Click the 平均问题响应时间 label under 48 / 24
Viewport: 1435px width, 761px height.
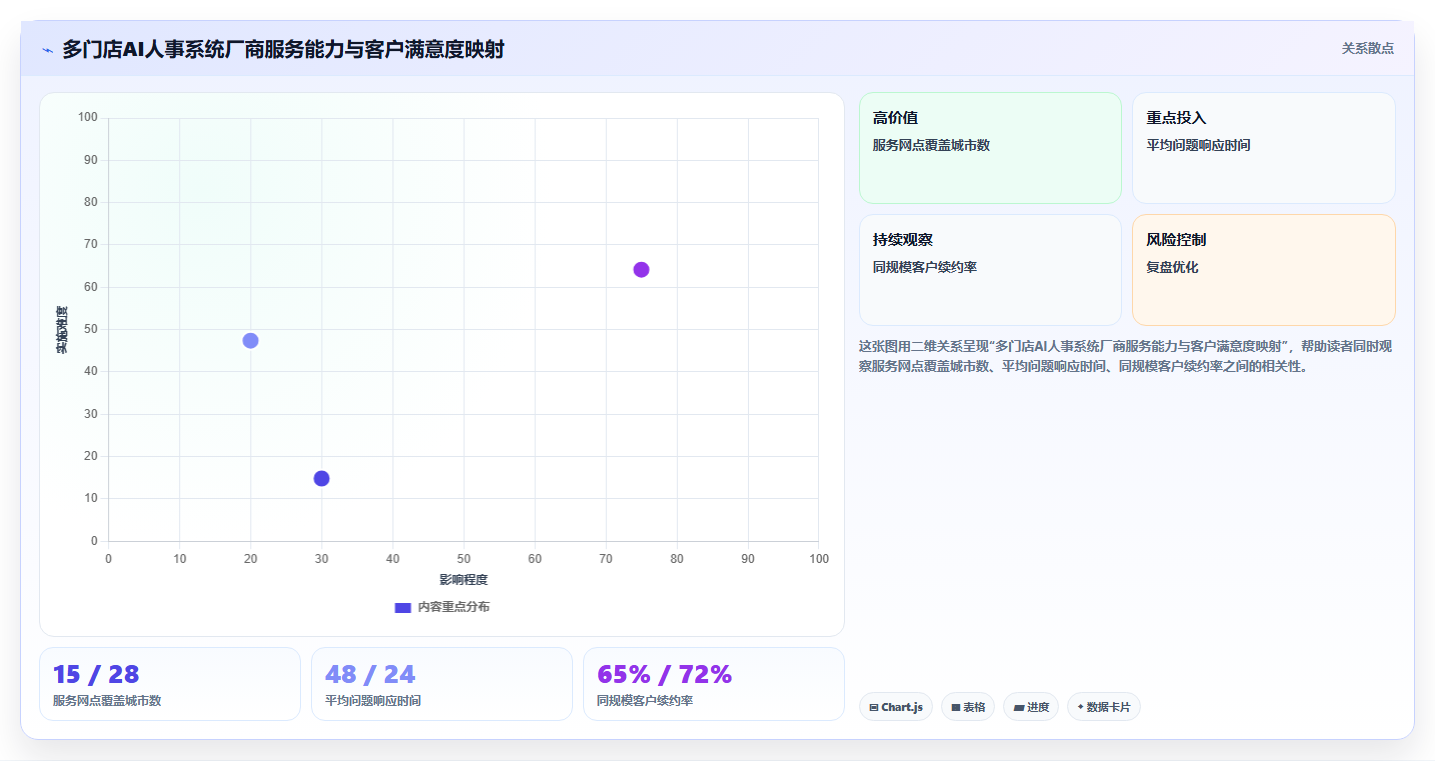pos(373,701)
